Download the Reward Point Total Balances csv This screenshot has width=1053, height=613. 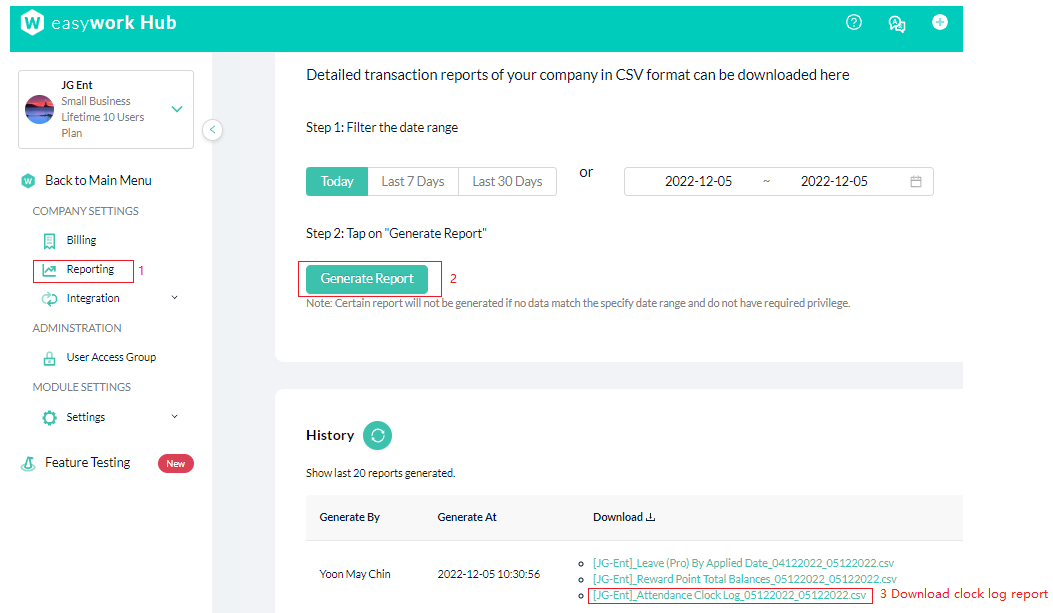745,579
